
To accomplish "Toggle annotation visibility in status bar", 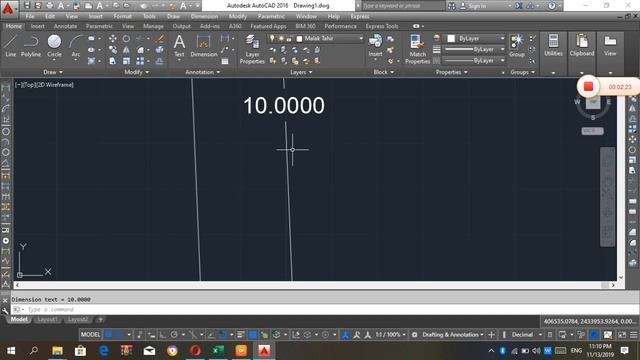I will tap(345, 335).
